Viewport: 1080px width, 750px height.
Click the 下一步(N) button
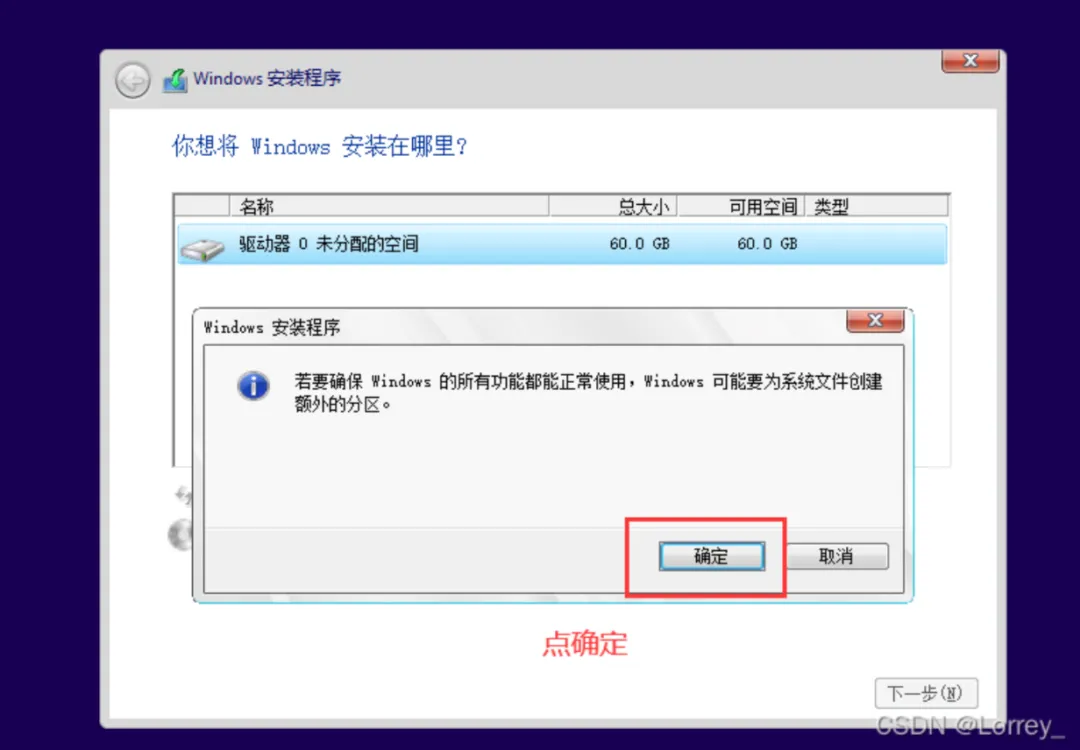click(x=926, y=693)
